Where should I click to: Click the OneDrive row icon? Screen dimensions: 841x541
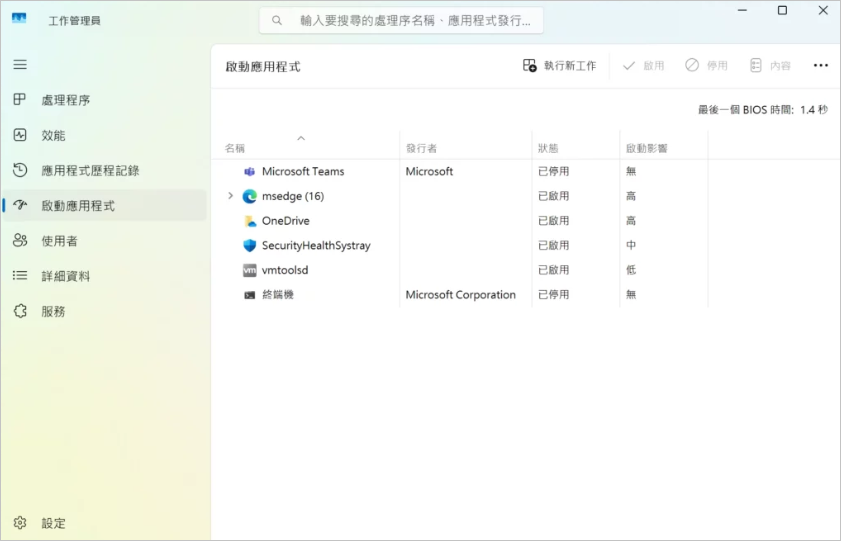(250, 221)
